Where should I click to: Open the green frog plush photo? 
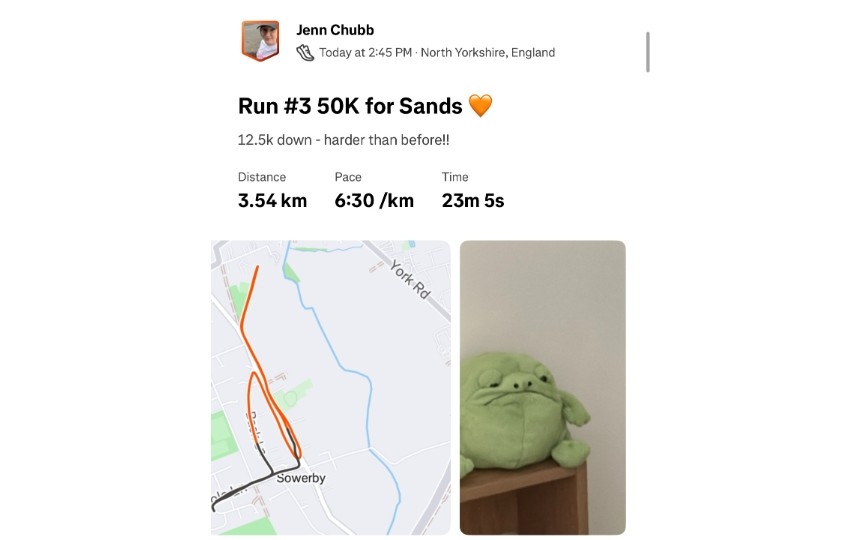(x=542, y=387)
